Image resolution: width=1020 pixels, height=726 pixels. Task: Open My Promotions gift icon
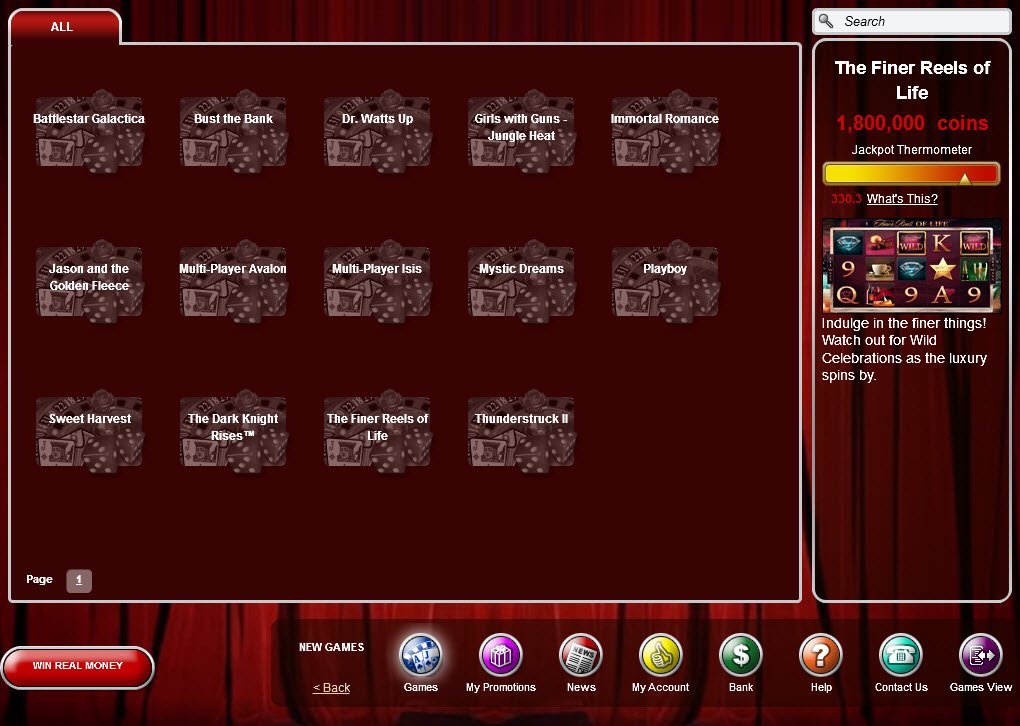pos(500,655)
